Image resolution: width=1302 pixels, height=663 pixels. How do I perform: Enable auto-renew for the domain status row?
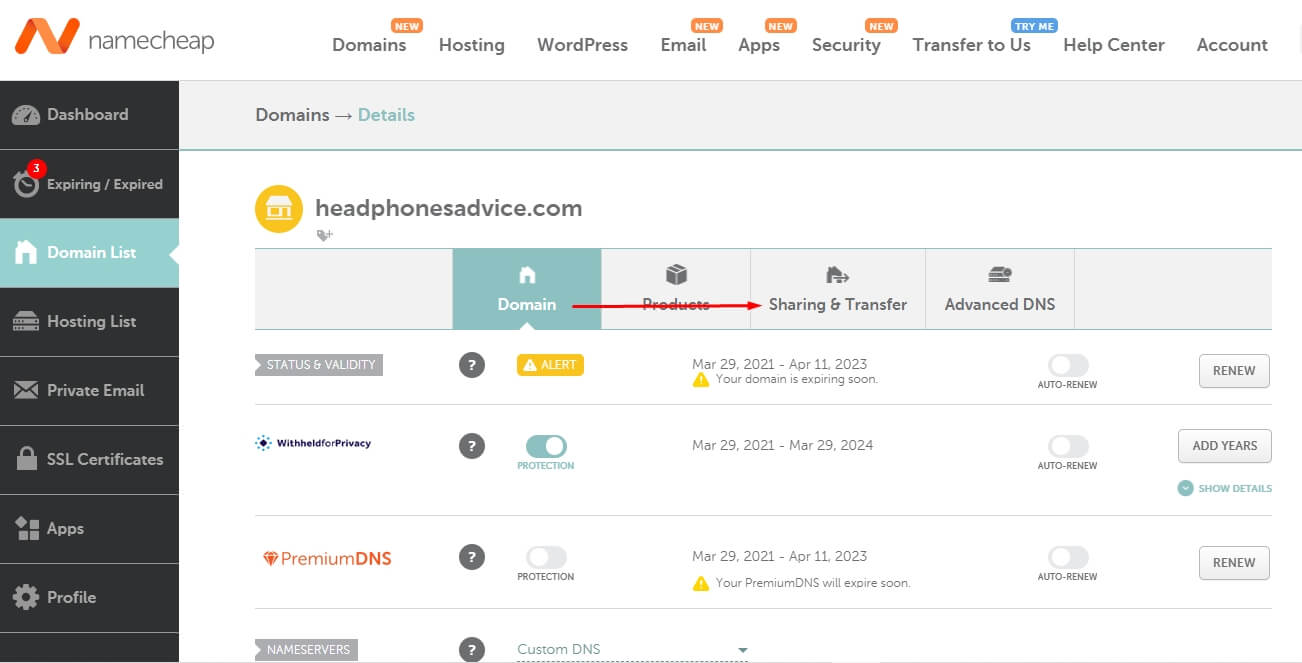click(1068, 366)
